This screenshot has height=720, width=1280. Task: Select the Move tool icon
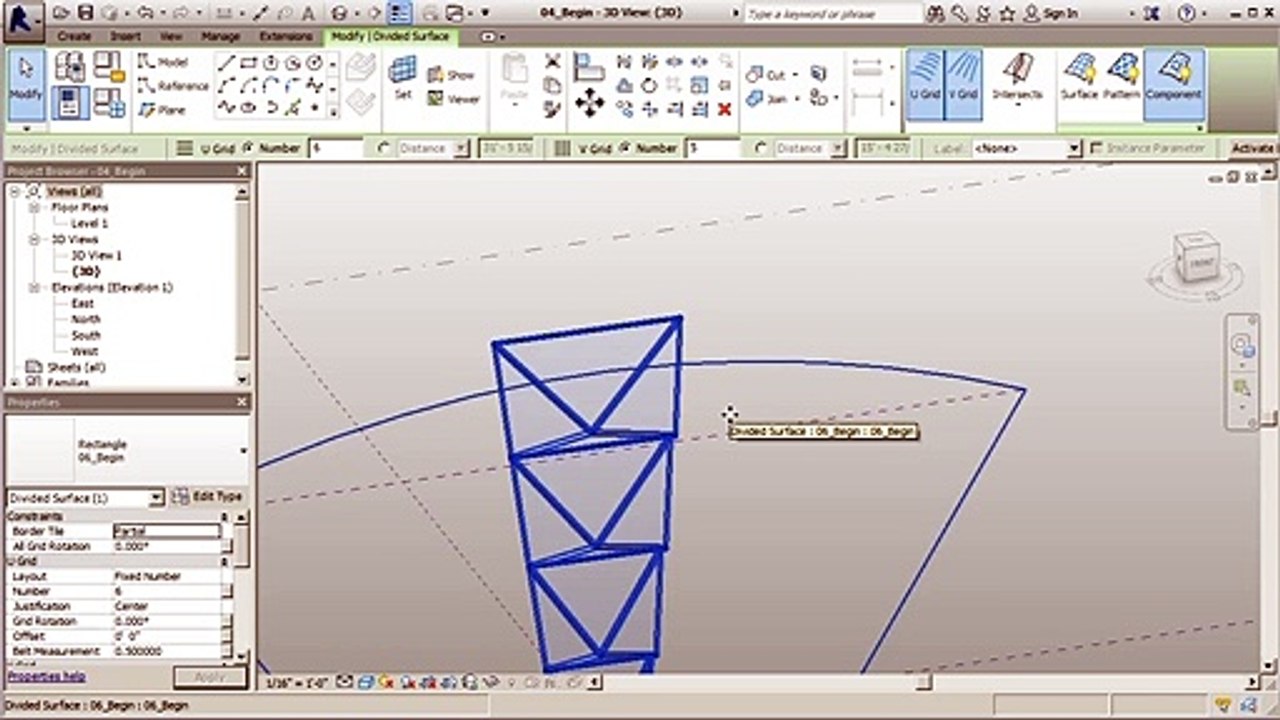click(589, 101)
